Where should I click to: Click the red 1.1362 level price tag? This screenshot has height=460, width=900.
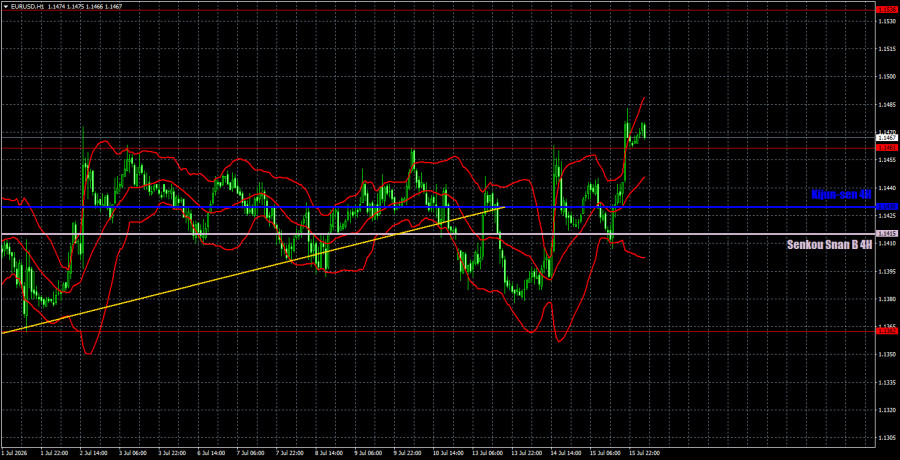[883, 331]
